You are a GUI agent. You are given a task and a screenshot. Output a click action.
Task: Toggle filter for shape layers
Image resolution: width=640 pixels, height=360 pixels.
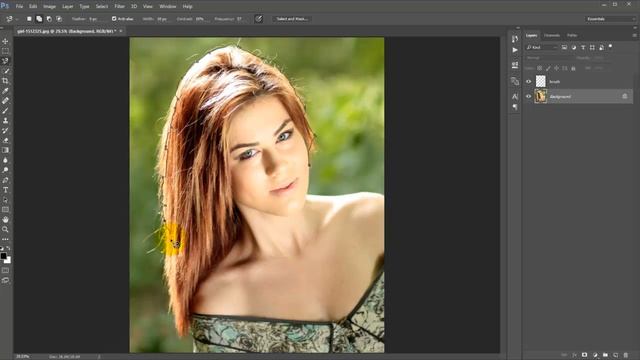tap(592, 47)
